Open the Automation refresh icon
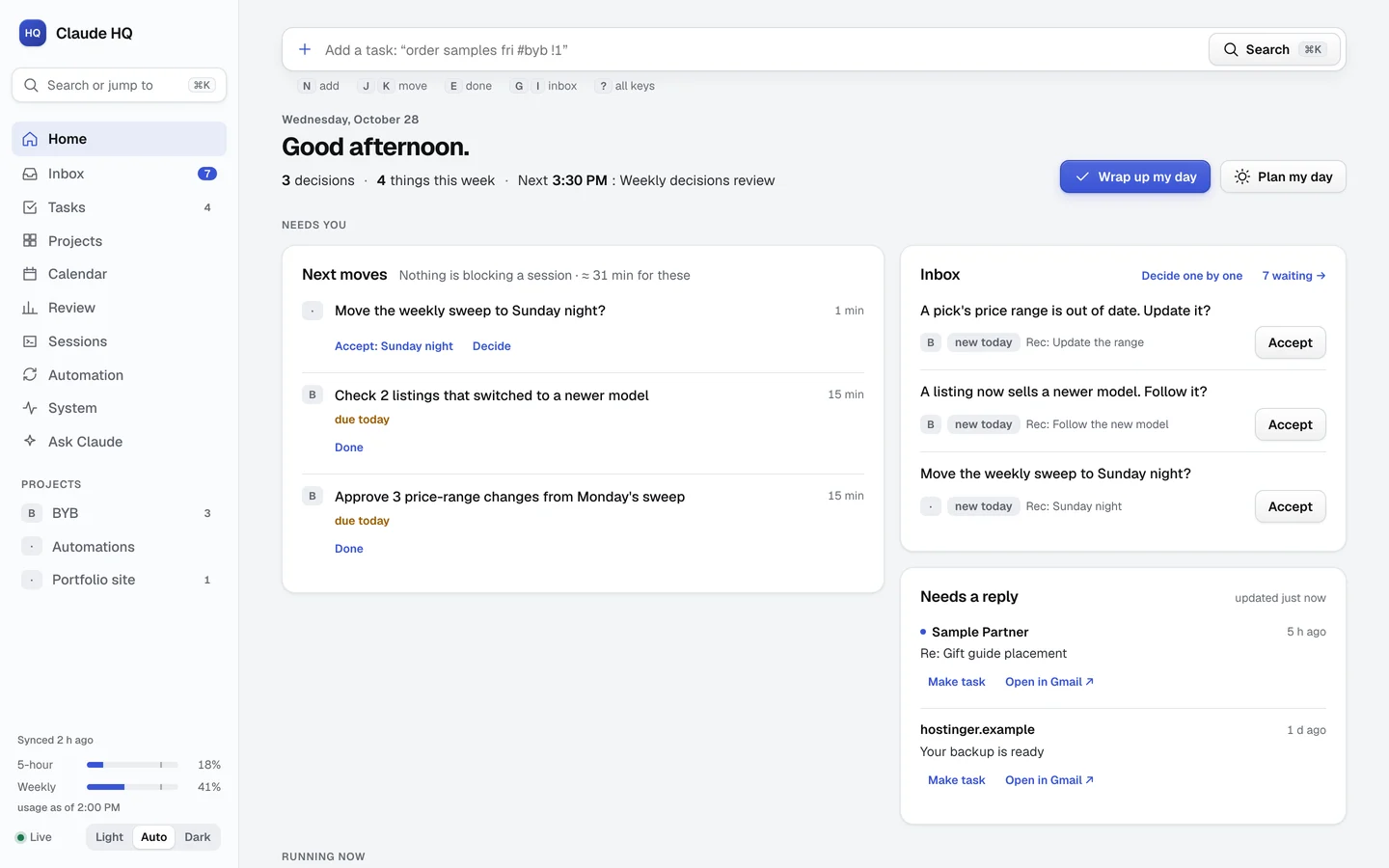The width and height of the screenshot is (1389, 868). point(30,375)
